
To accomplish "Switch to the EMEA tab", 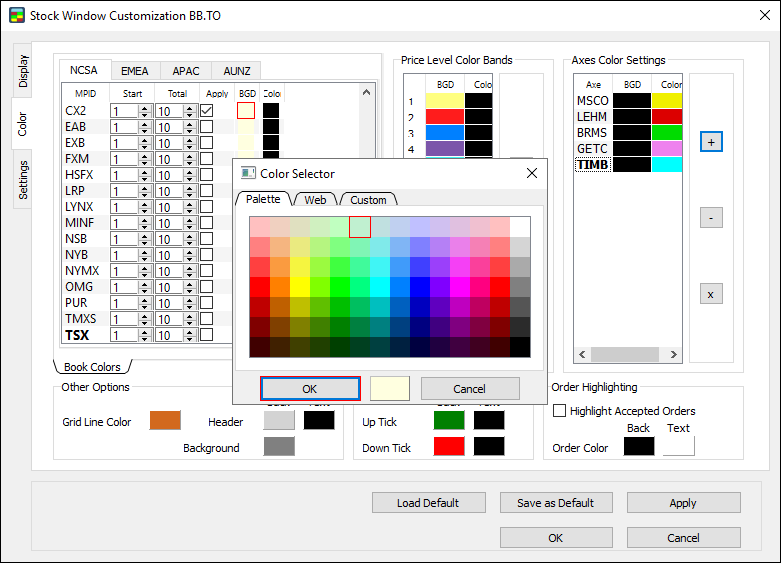I will click(135, 71).
